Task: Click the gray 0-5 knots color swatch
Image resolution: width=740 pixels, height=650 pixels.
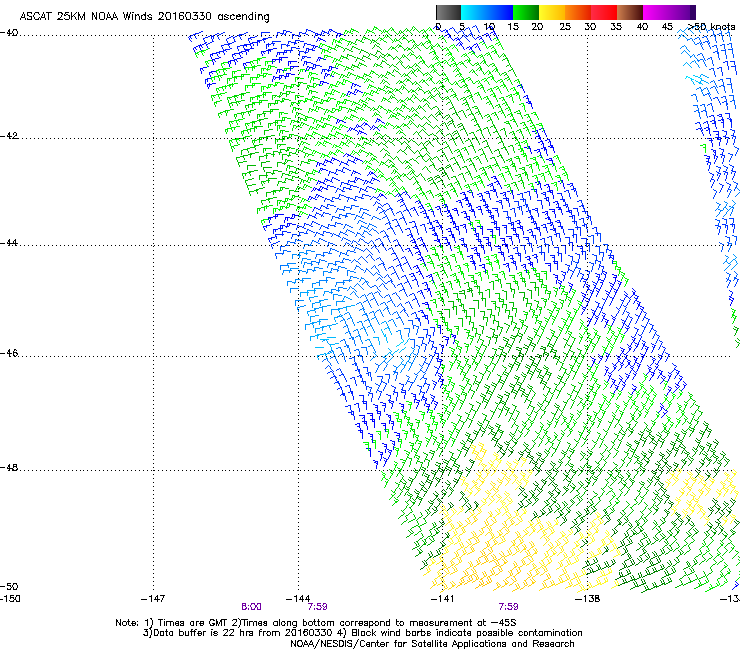Action: (448, 12)
